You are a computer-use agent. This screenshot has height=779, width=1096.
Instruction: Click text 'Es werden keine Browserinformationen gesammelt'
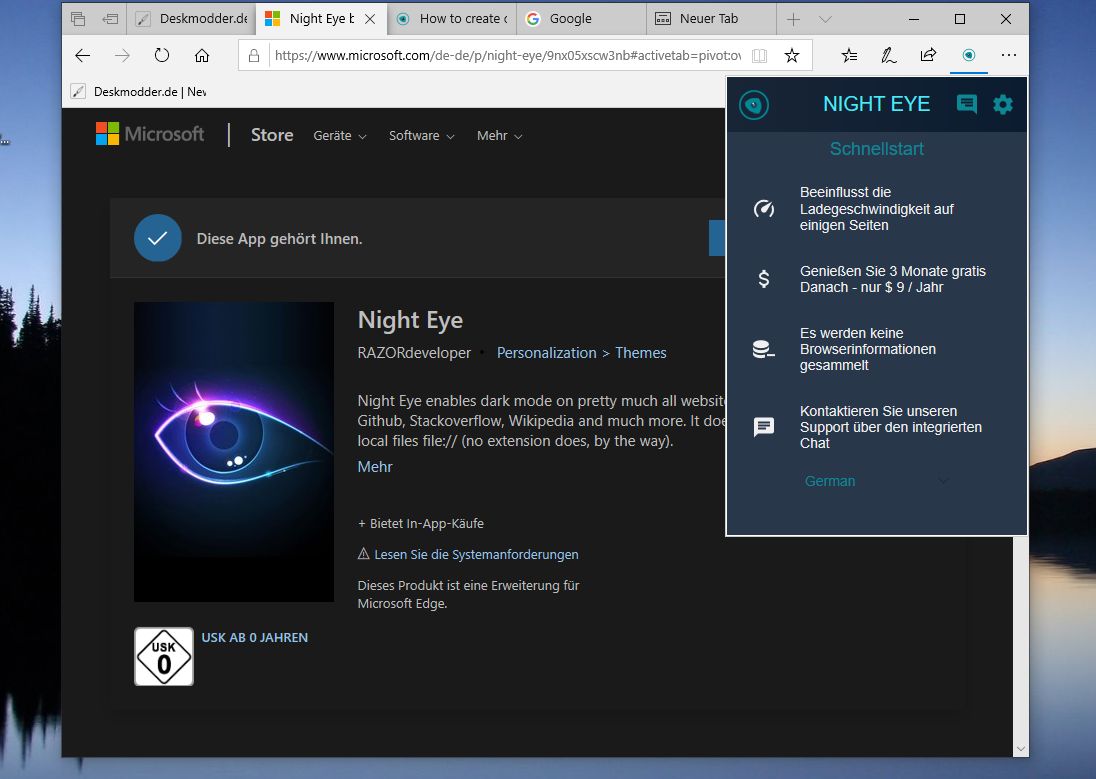(867, 349)
